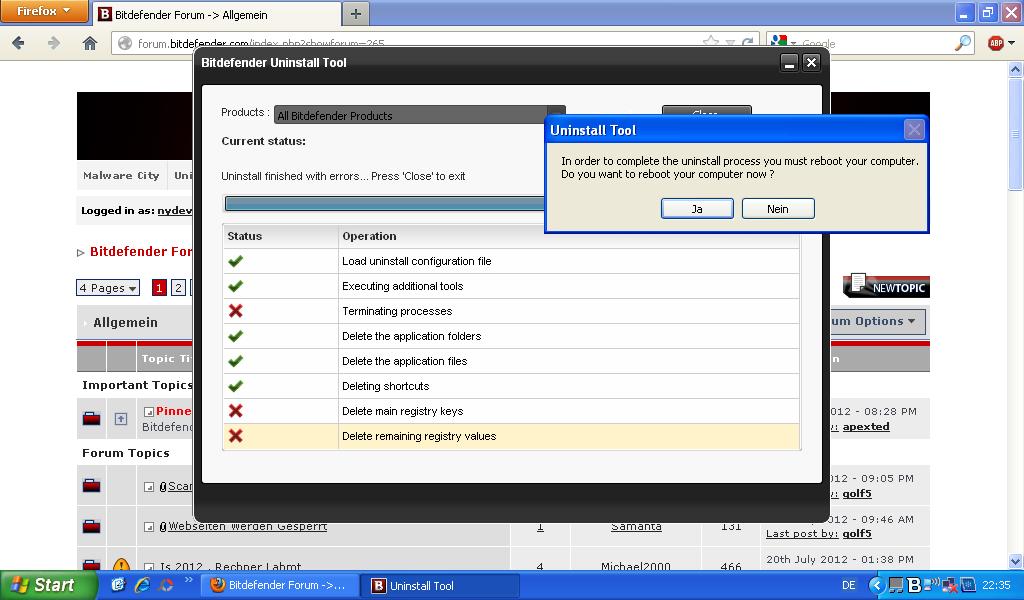Viewport: 1024px width, 600px height.
Task: Go to forum page 1
Action: click(159, 288)
